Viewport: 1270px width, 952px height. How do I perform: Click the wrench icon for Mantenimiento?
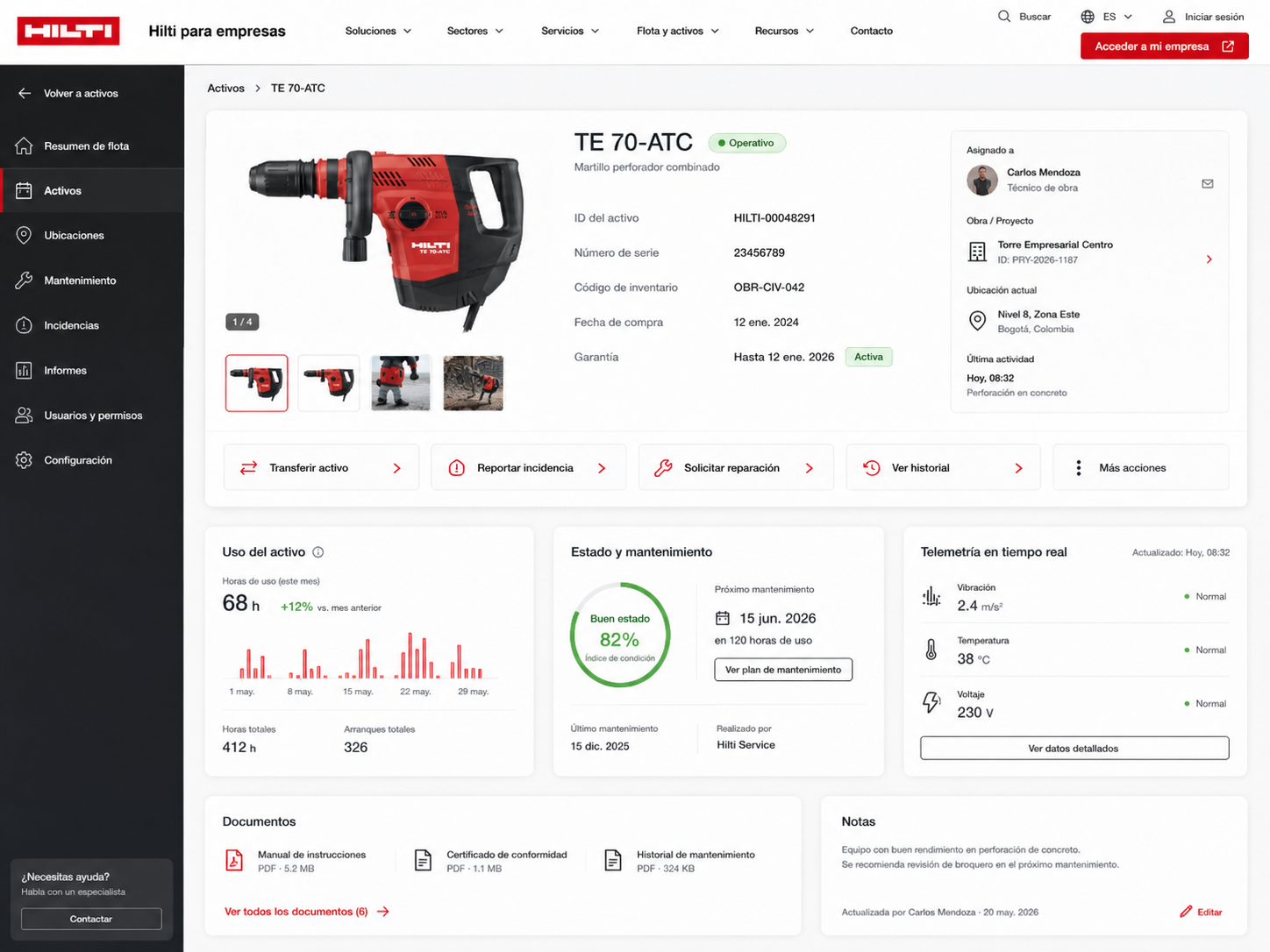(24, 281)
